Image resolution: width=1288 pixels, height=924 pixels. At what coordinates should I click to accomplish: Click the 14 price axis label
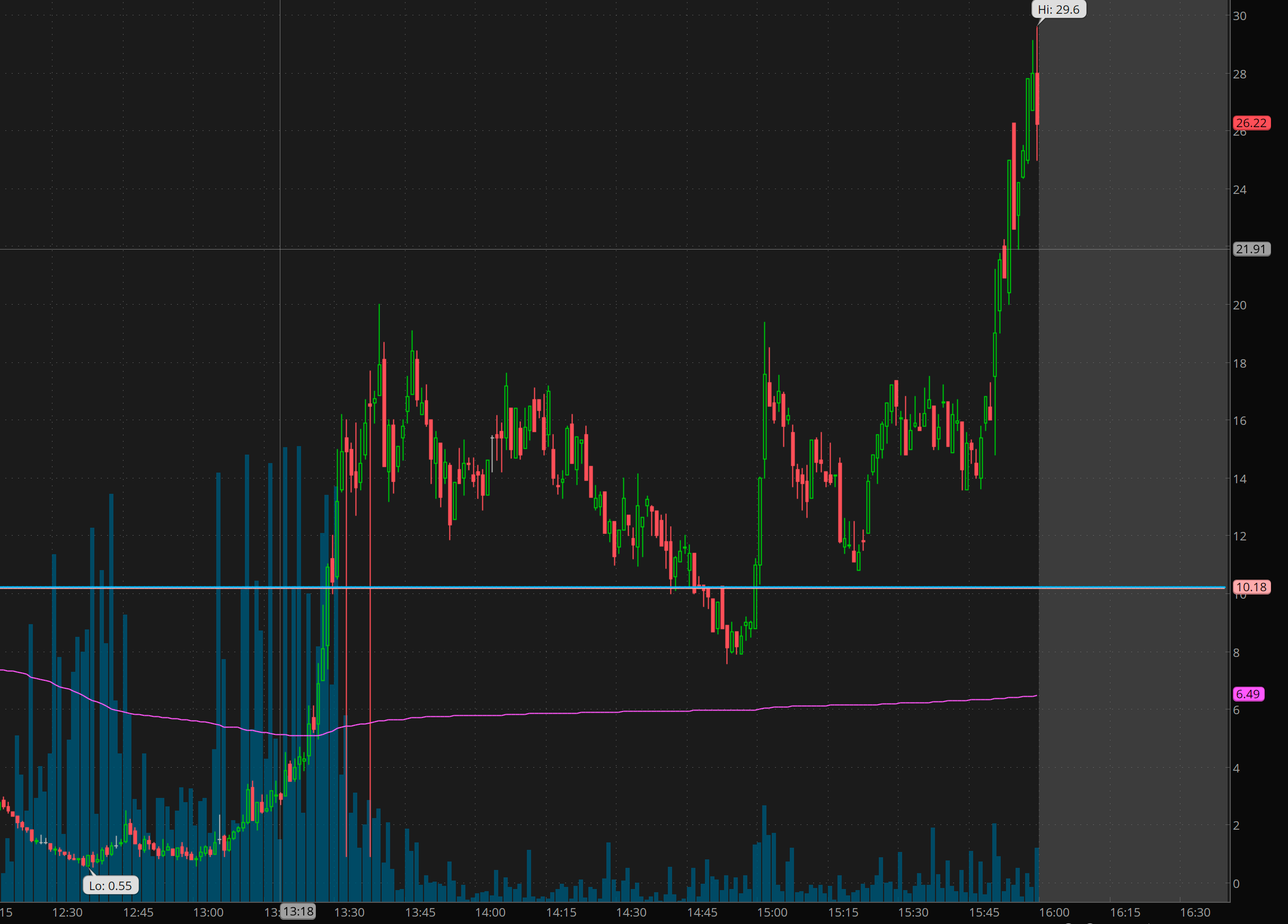pos(1239,478)
